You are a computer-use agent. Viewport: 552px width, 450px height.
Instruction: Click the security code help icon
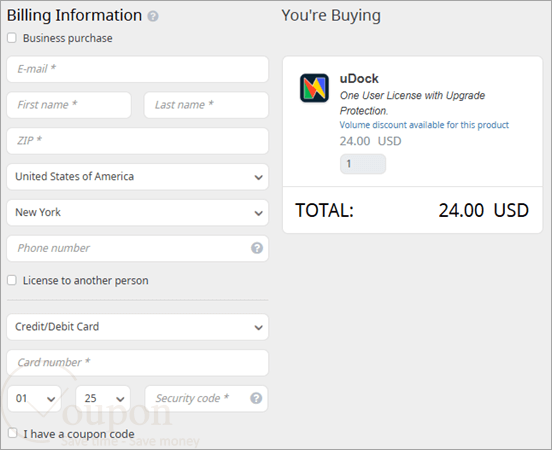256,398
